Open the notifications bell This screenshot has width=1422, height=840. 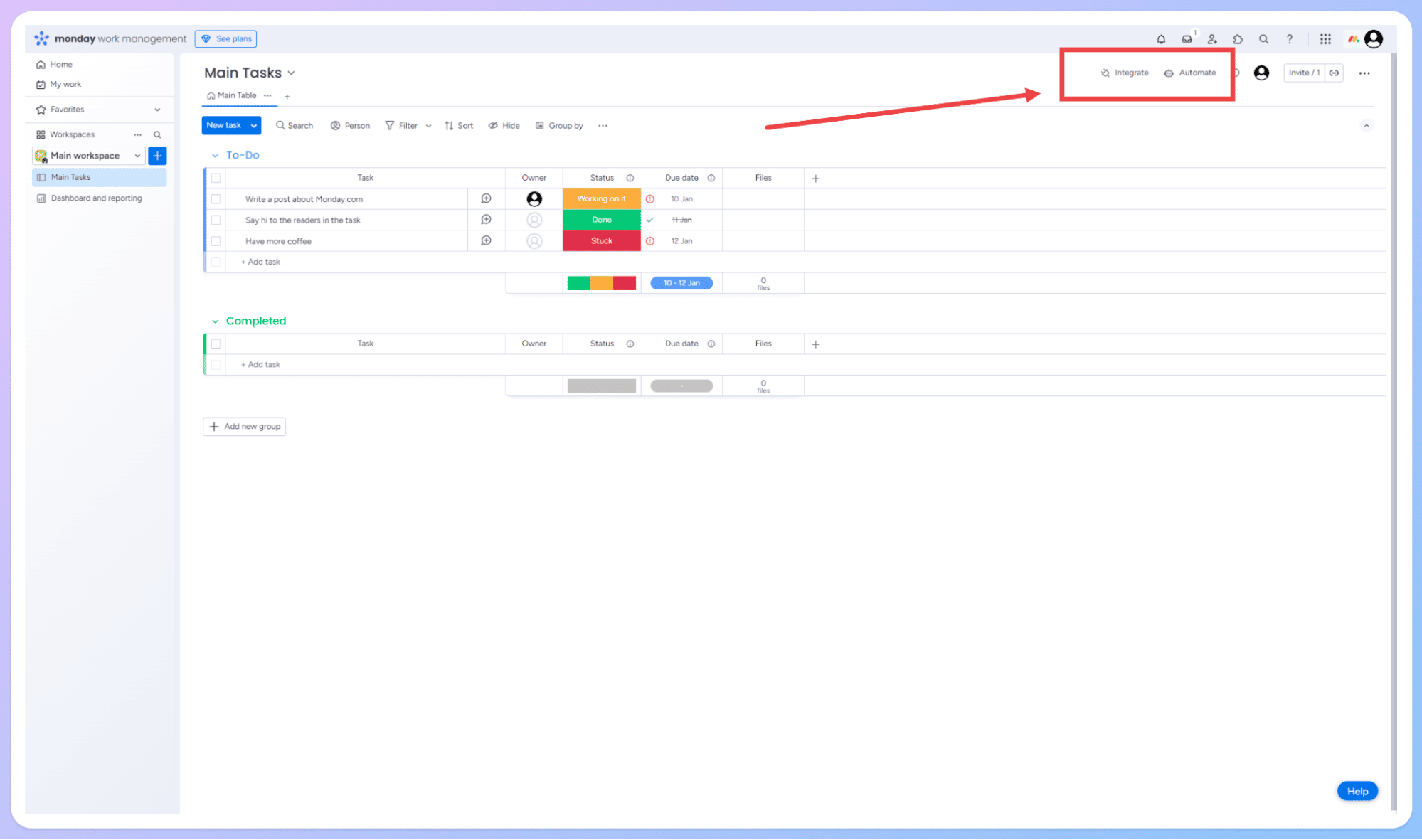[x=1161, y=39]
